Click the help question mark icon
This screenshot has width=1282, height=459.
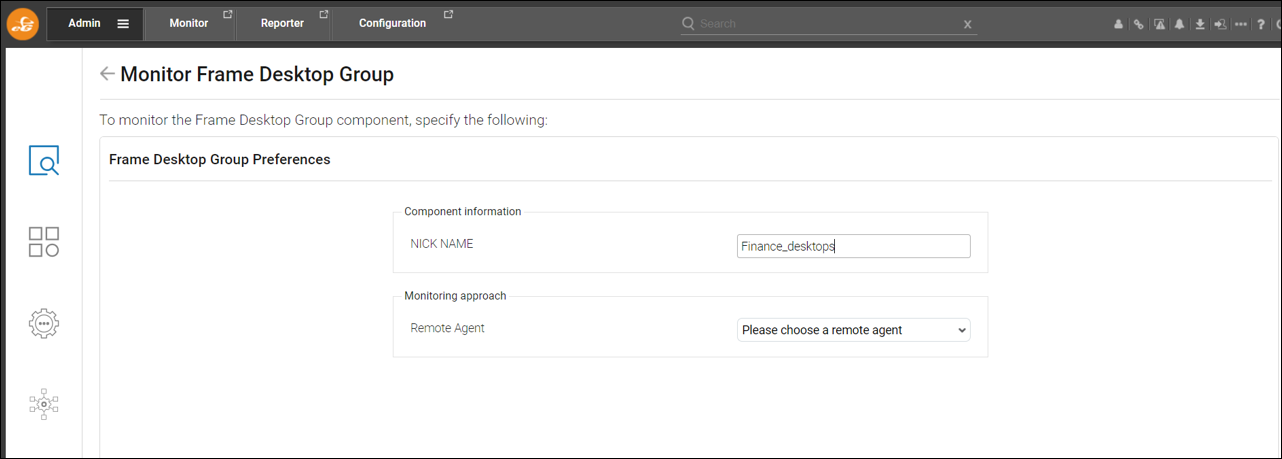click(x=1261, y=24)
